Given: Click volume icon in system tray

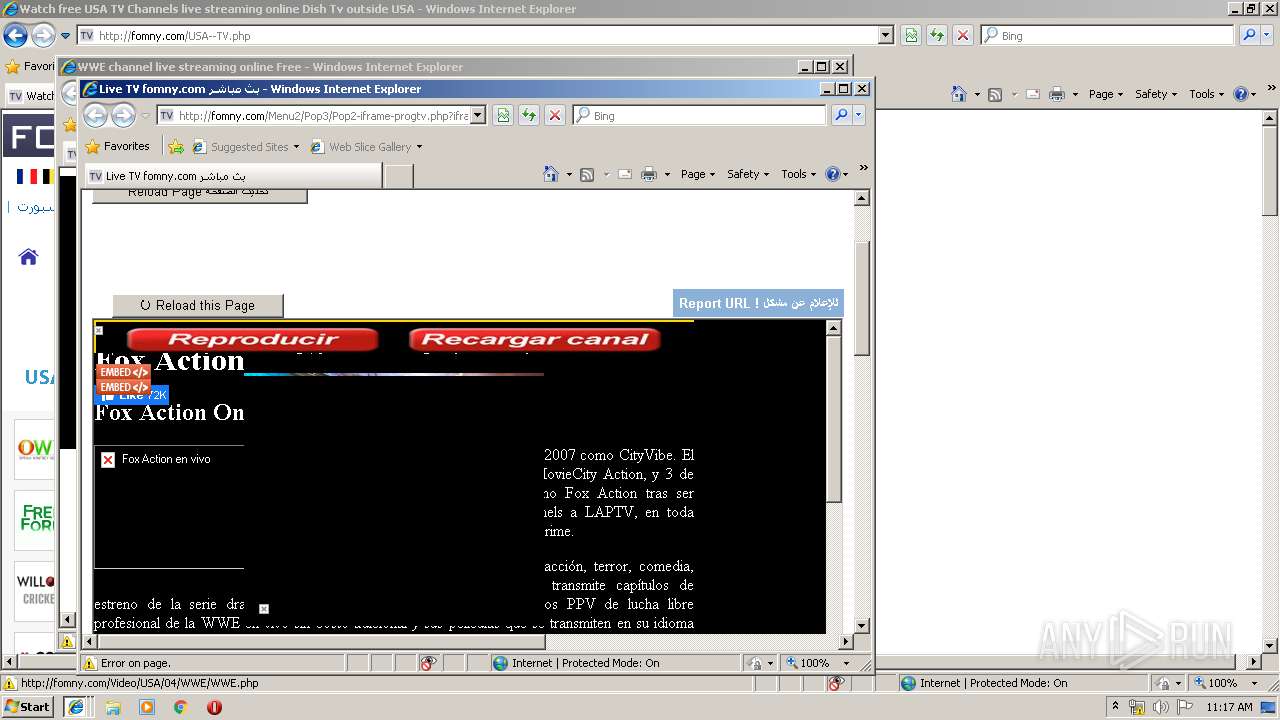Looking at the screenshot, I should coord(1160,707).
